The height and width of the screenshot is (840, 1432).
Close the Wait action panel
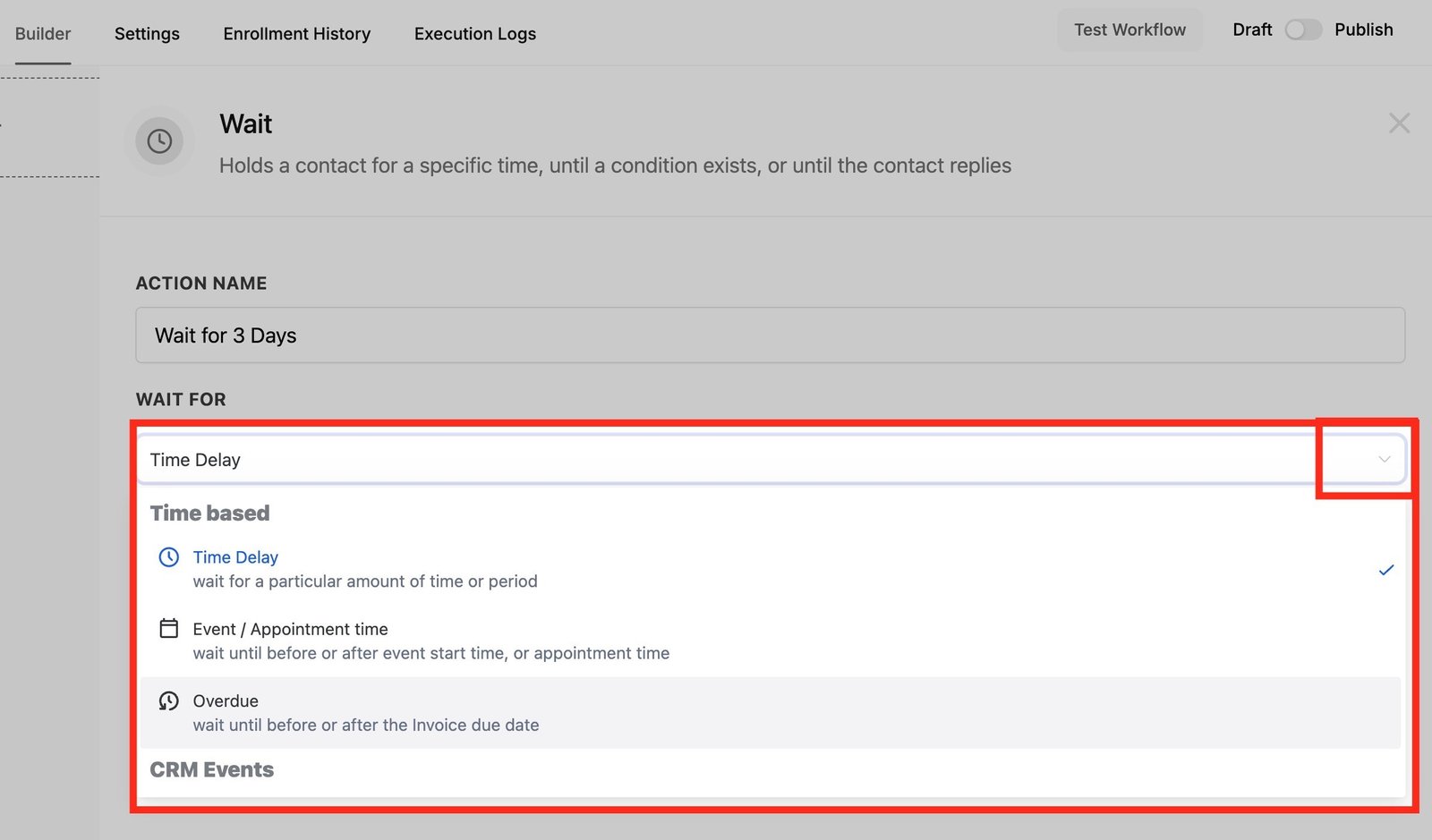click(x=1399, y=123)
